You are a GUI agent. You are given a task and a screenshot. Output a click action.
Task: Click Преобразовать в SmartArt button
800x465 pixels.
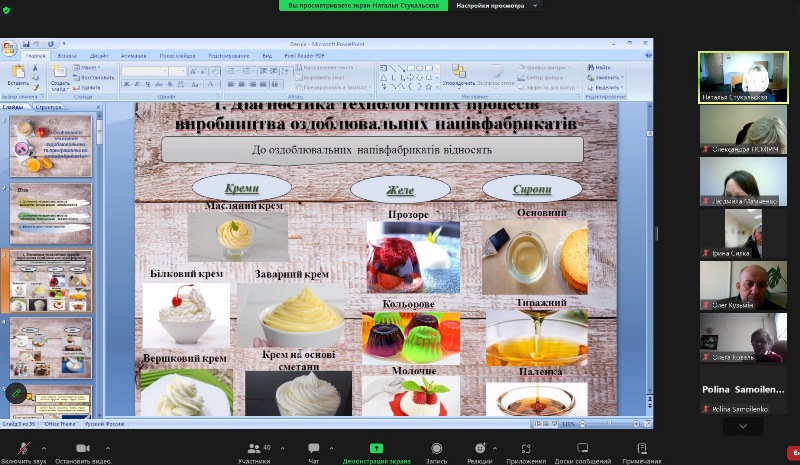(333, 88)
